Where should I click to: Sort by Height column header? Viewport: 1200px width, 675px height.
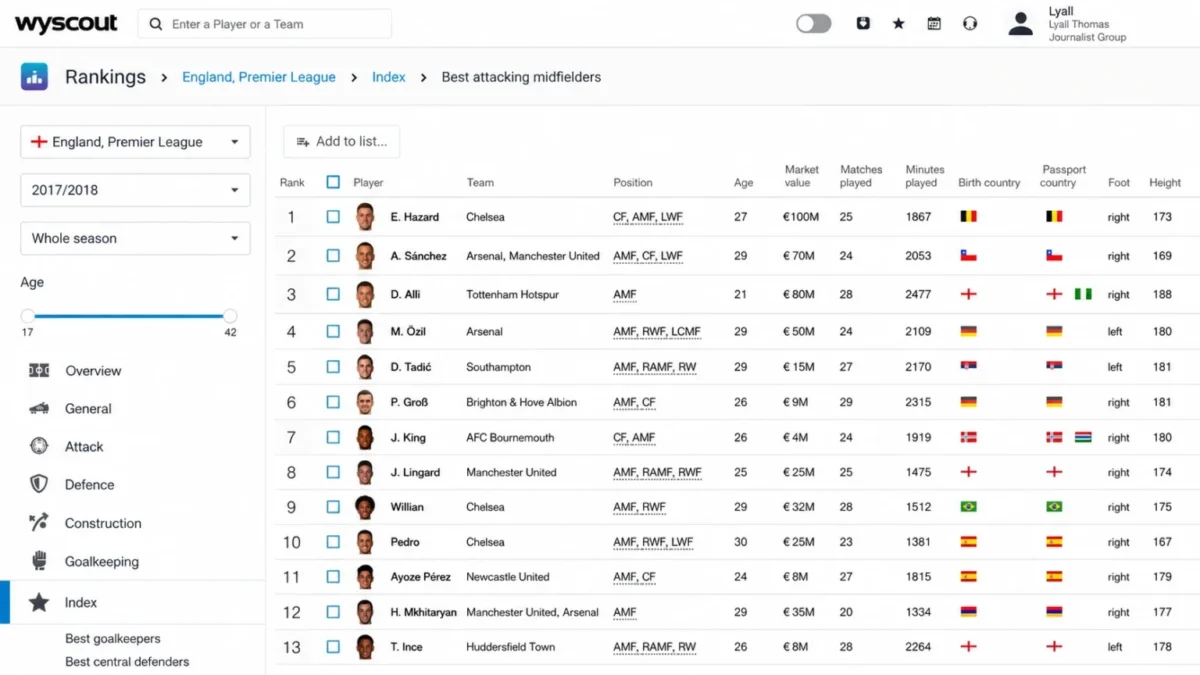click(1165, 183)
